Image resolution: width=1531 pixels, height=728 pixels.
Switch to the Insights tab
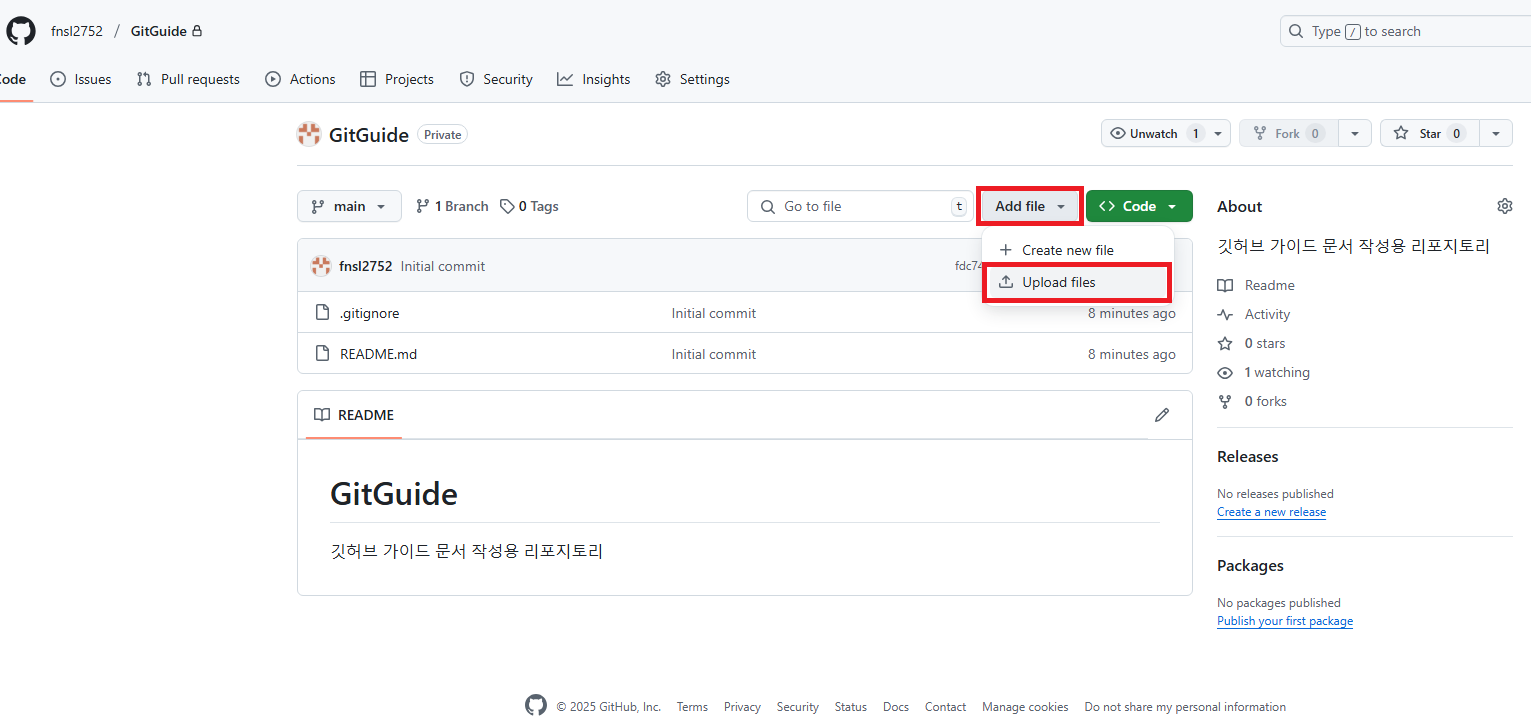(x=594, y=79)
